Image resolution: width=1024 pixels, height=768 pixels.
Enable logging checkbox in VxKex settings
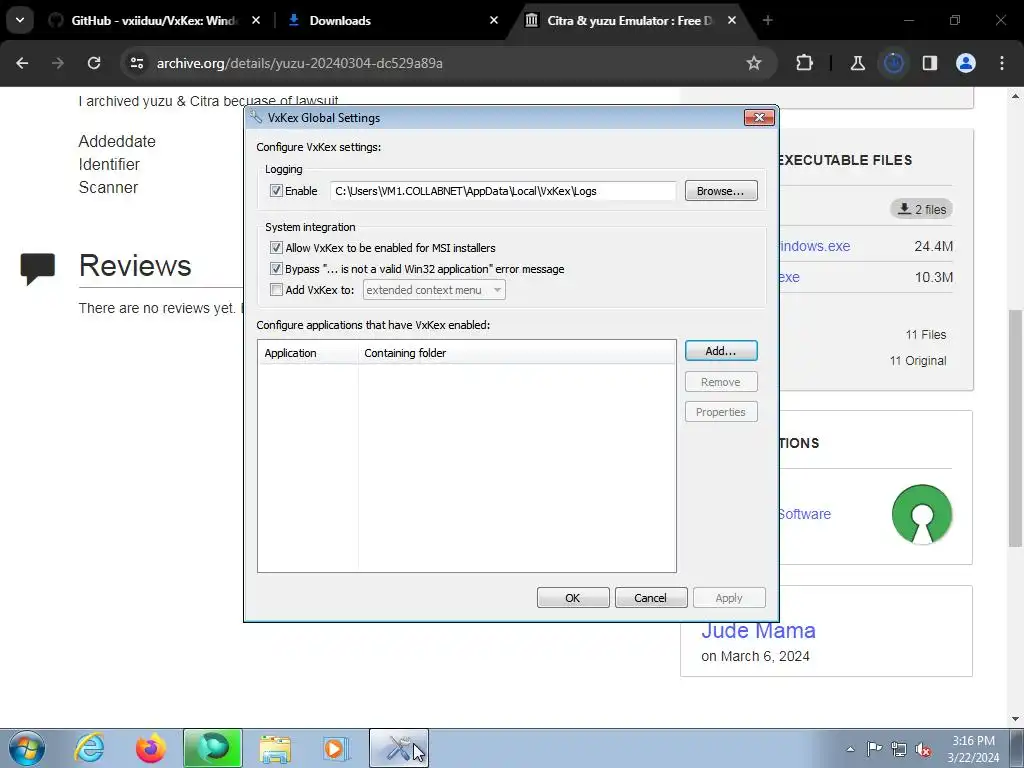[x=276, y=191]
